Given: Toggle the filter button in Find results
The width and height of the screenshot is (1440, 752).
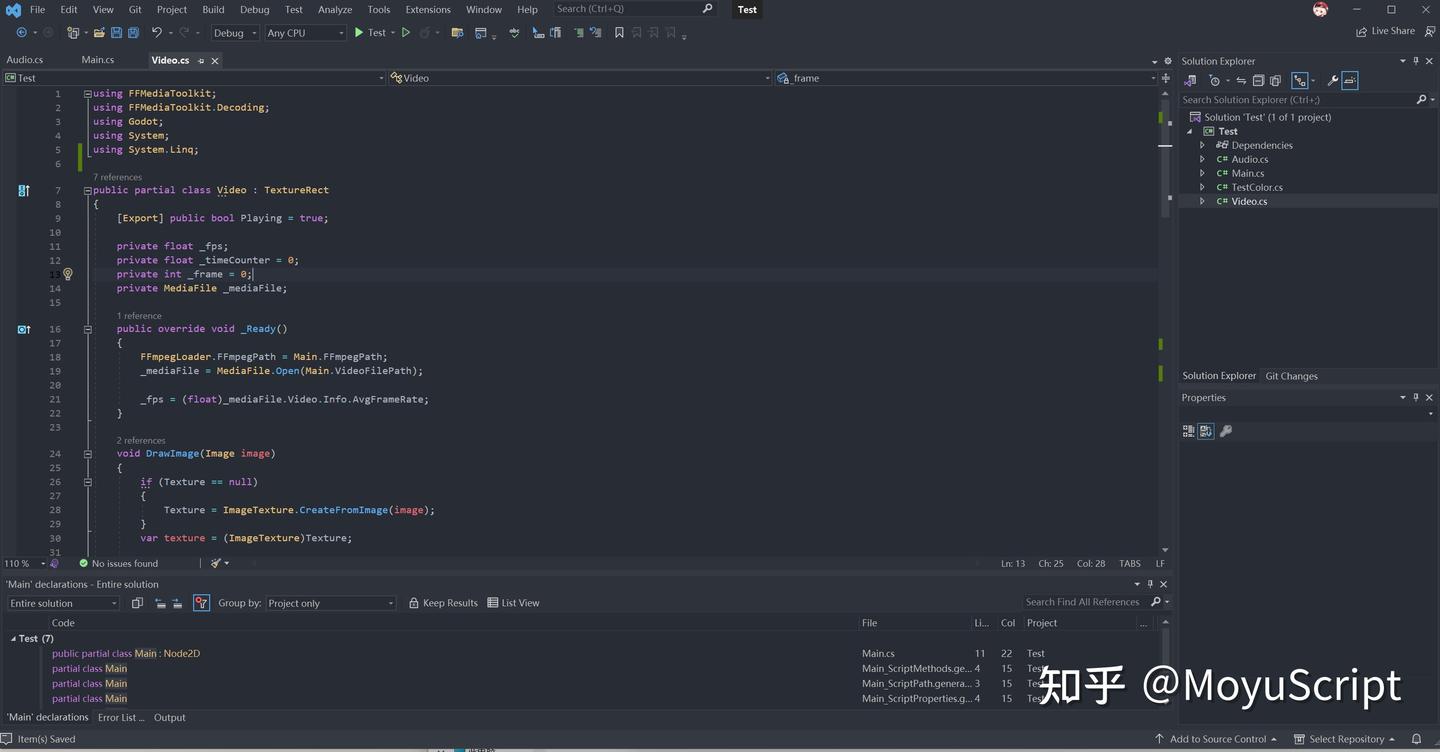Looking at the screenshot, I should (201, 603).
